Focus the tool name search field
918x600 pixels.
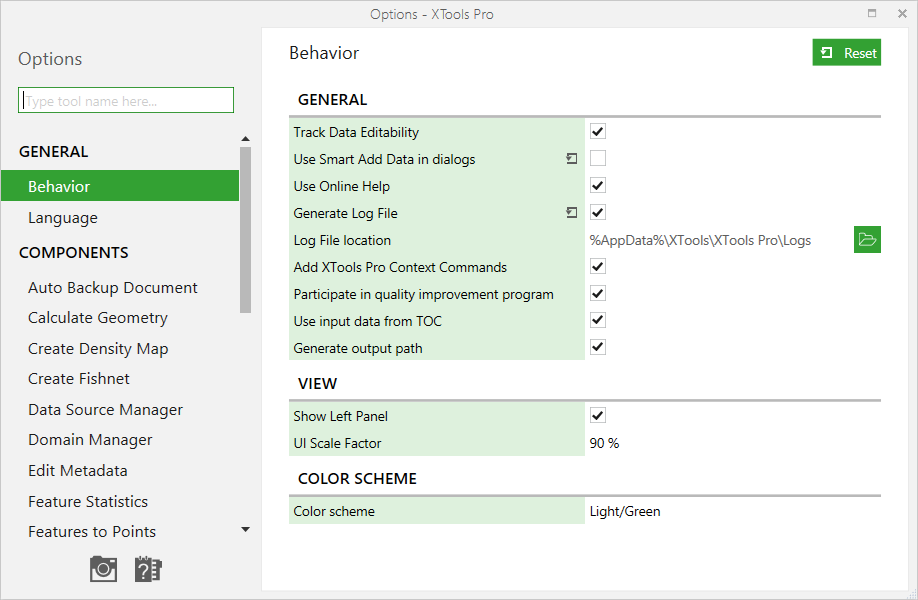coord(126,100)
